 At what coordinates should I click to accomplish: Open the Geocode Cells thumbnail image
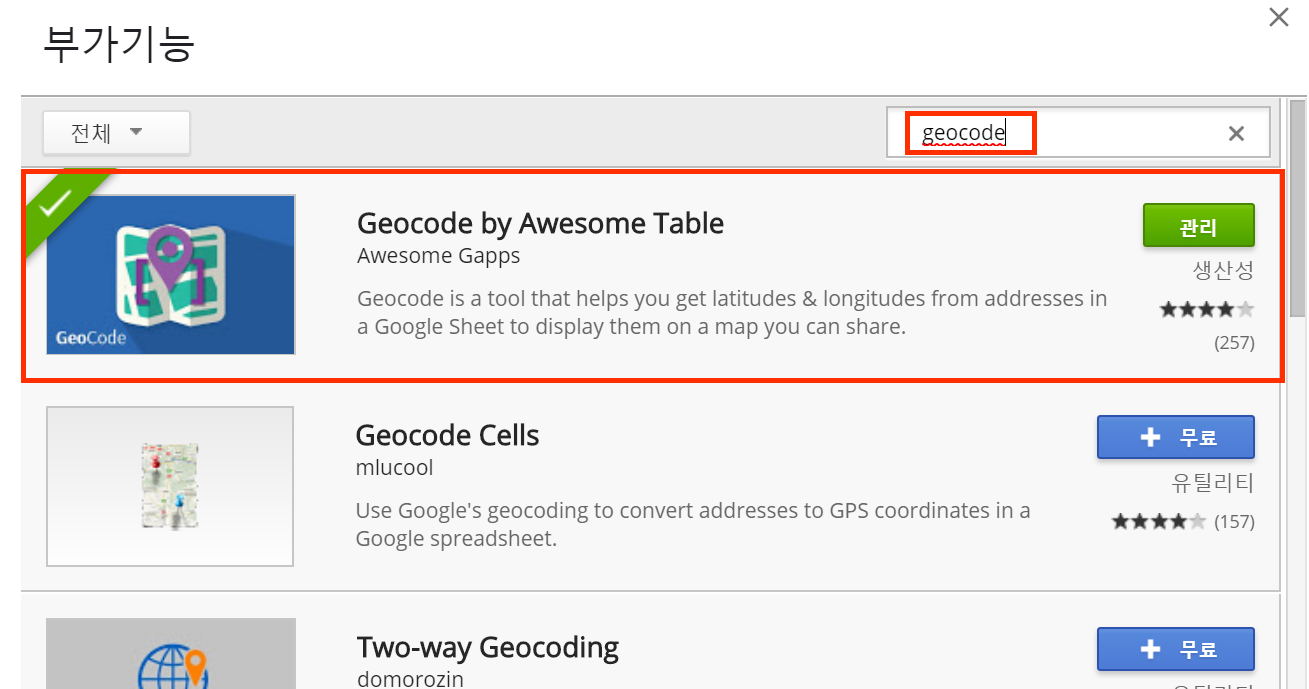170,486
